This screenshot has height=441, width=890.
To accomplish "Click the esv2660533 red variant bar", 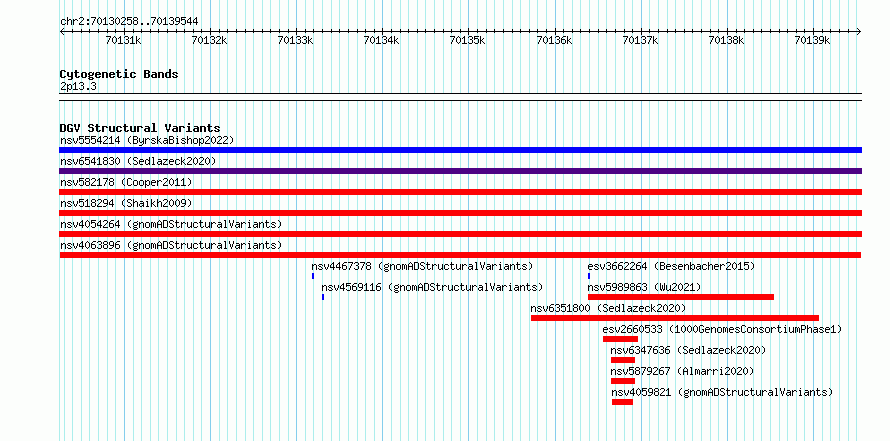I will (620, 339).
